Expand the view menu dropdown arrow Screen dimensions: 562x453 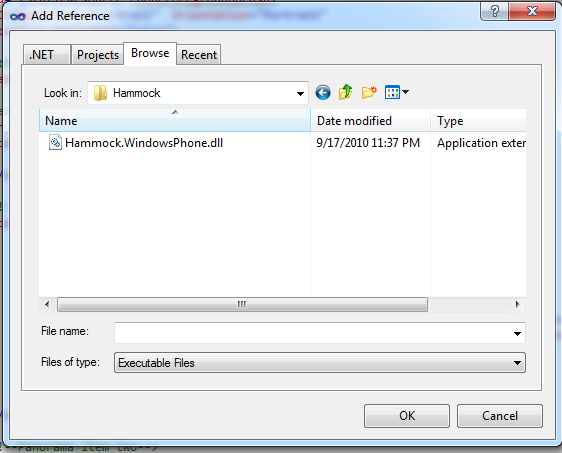pyautogui.click(x=405, y=92)
